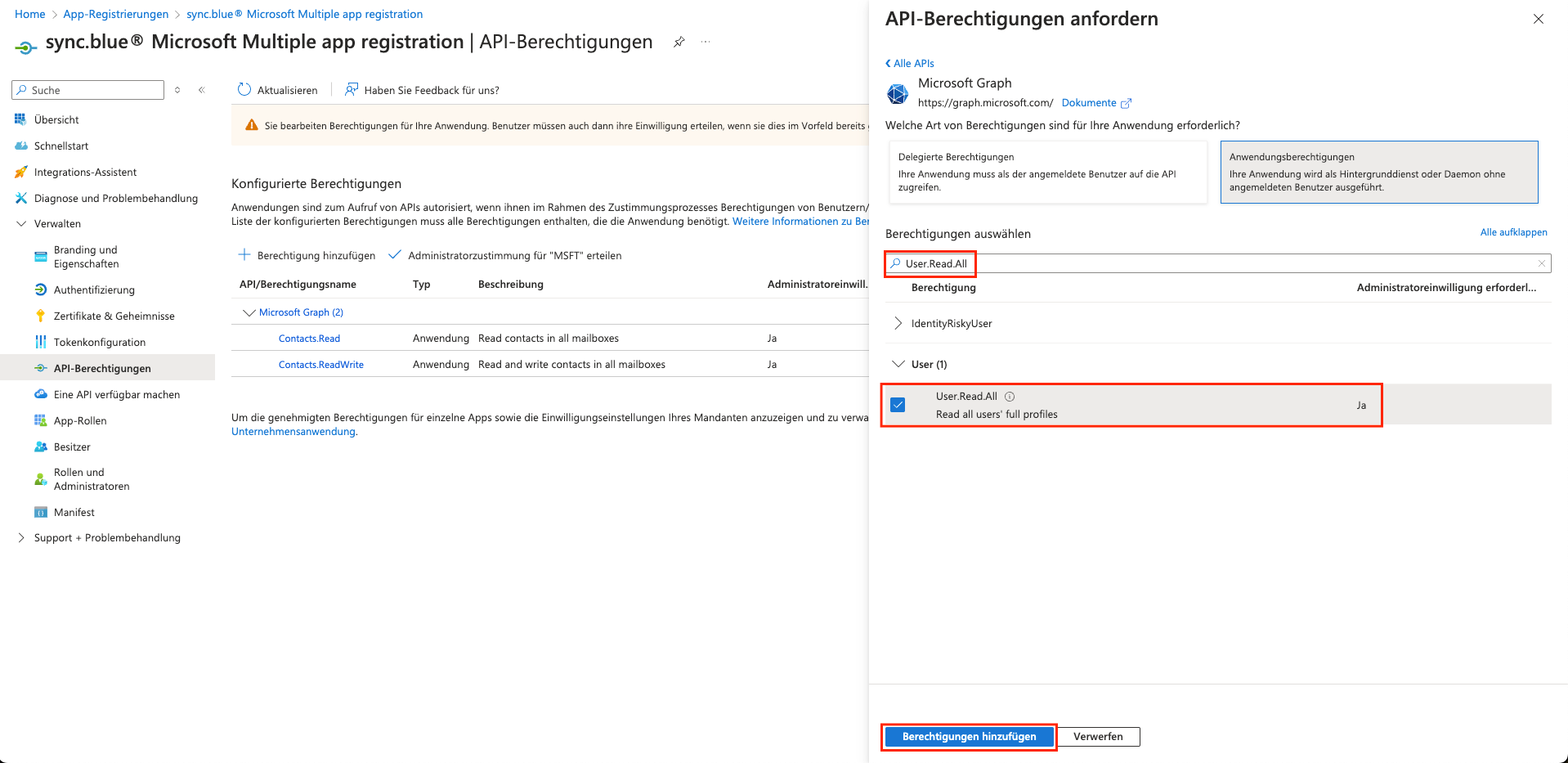Collapse the sidebar with double-chevron icon
The width and height of the screenshot is (1568, 763).
click(x=202, y=90)
